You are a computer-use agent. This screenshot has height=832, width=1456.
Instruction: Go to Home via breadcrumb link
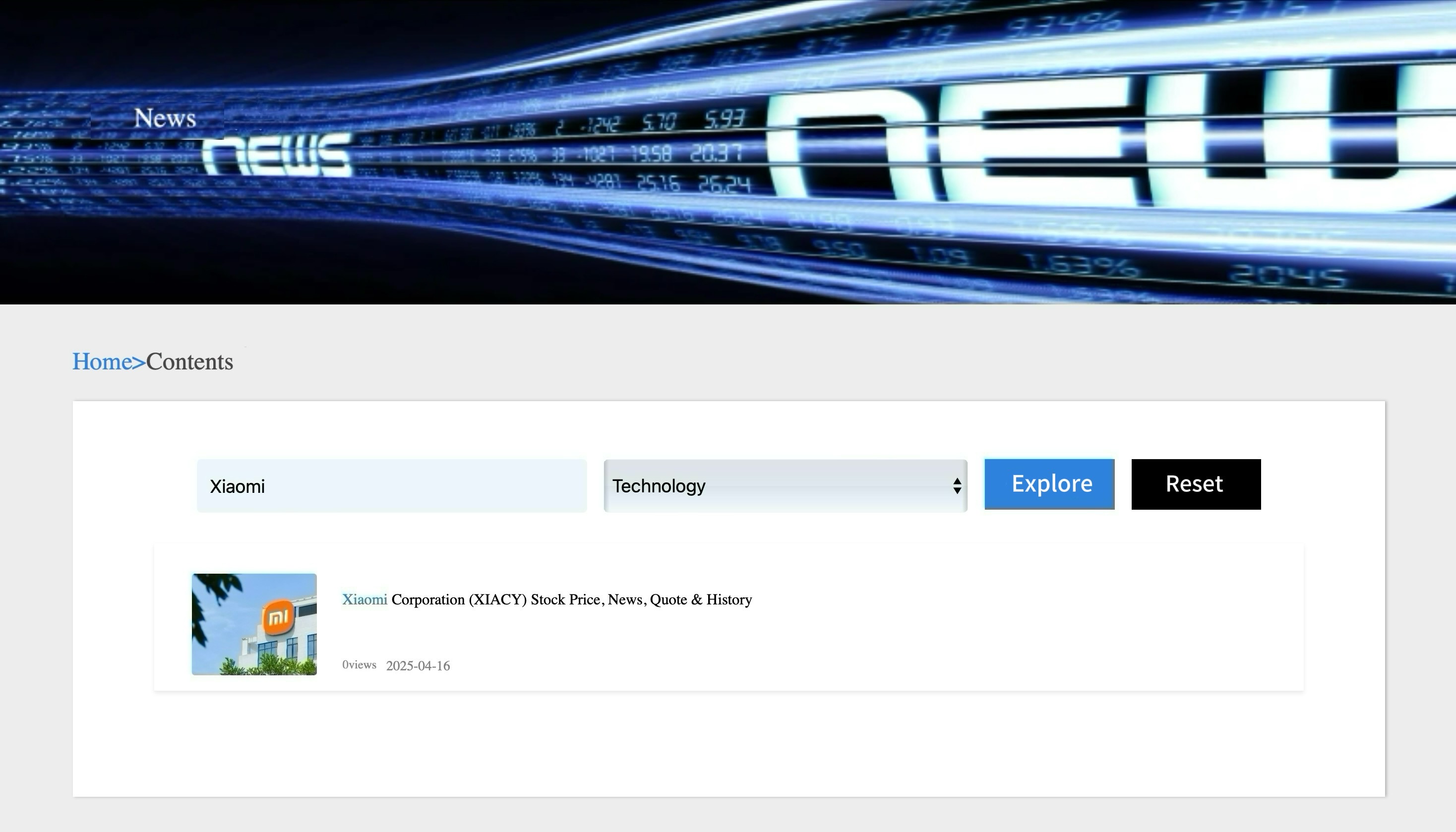click(102, 362)
